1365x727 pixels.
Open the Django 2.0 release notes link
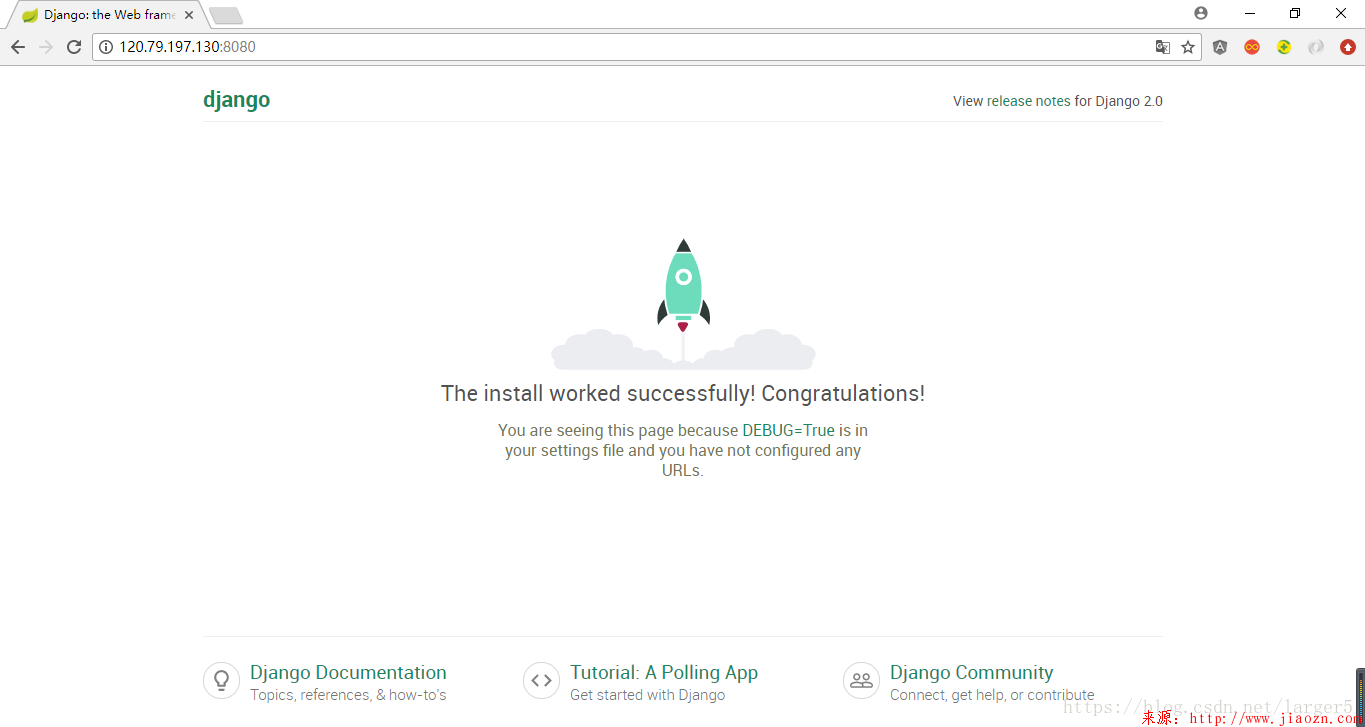click(1057, 101)
